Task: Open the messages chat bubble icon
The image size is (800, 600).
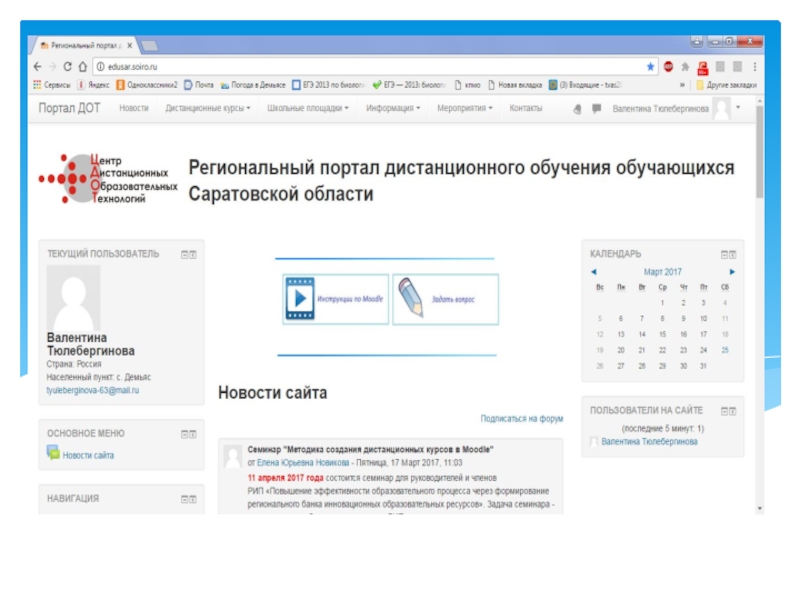Action: coord(596,108)
